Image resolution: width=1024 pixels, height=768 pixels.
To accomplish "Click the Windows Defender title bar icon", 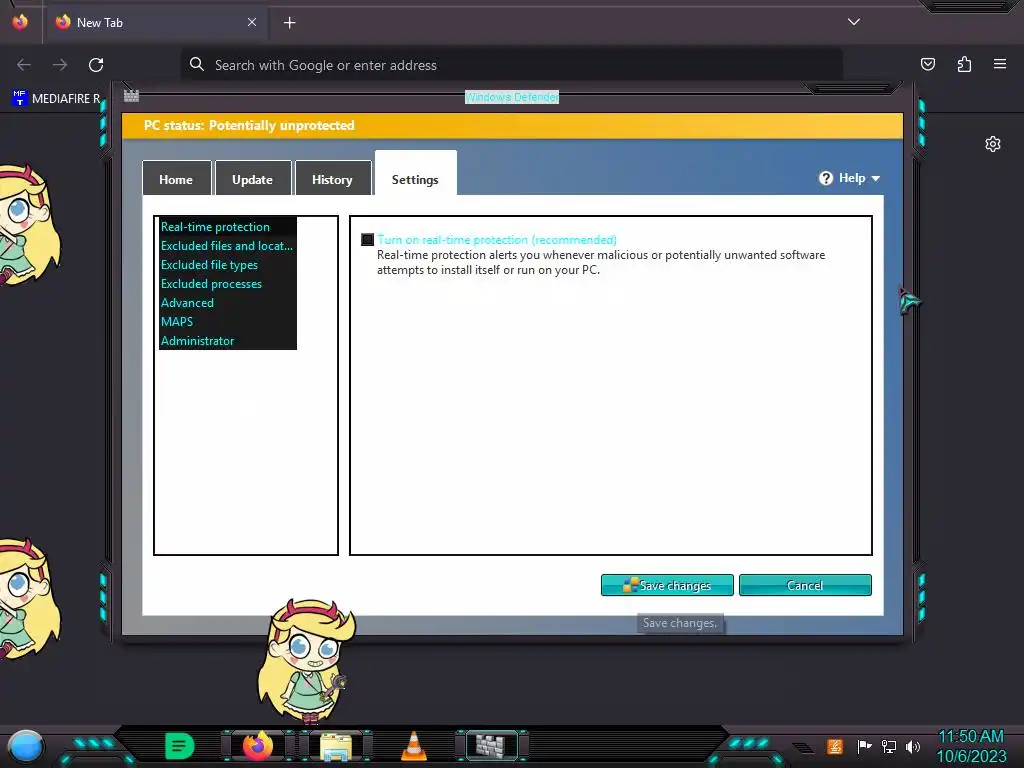I will pos(131,96).
